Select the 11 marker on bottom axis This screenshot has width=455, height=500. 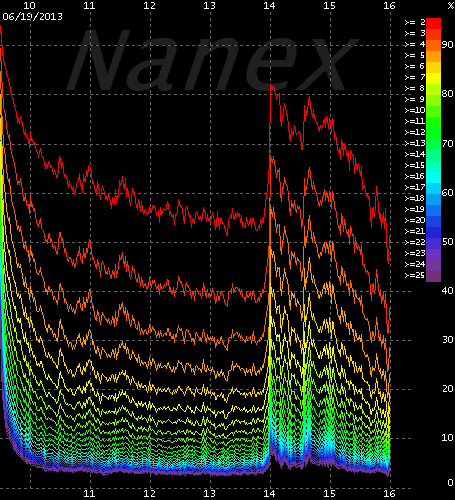click(x=89, y=493)
